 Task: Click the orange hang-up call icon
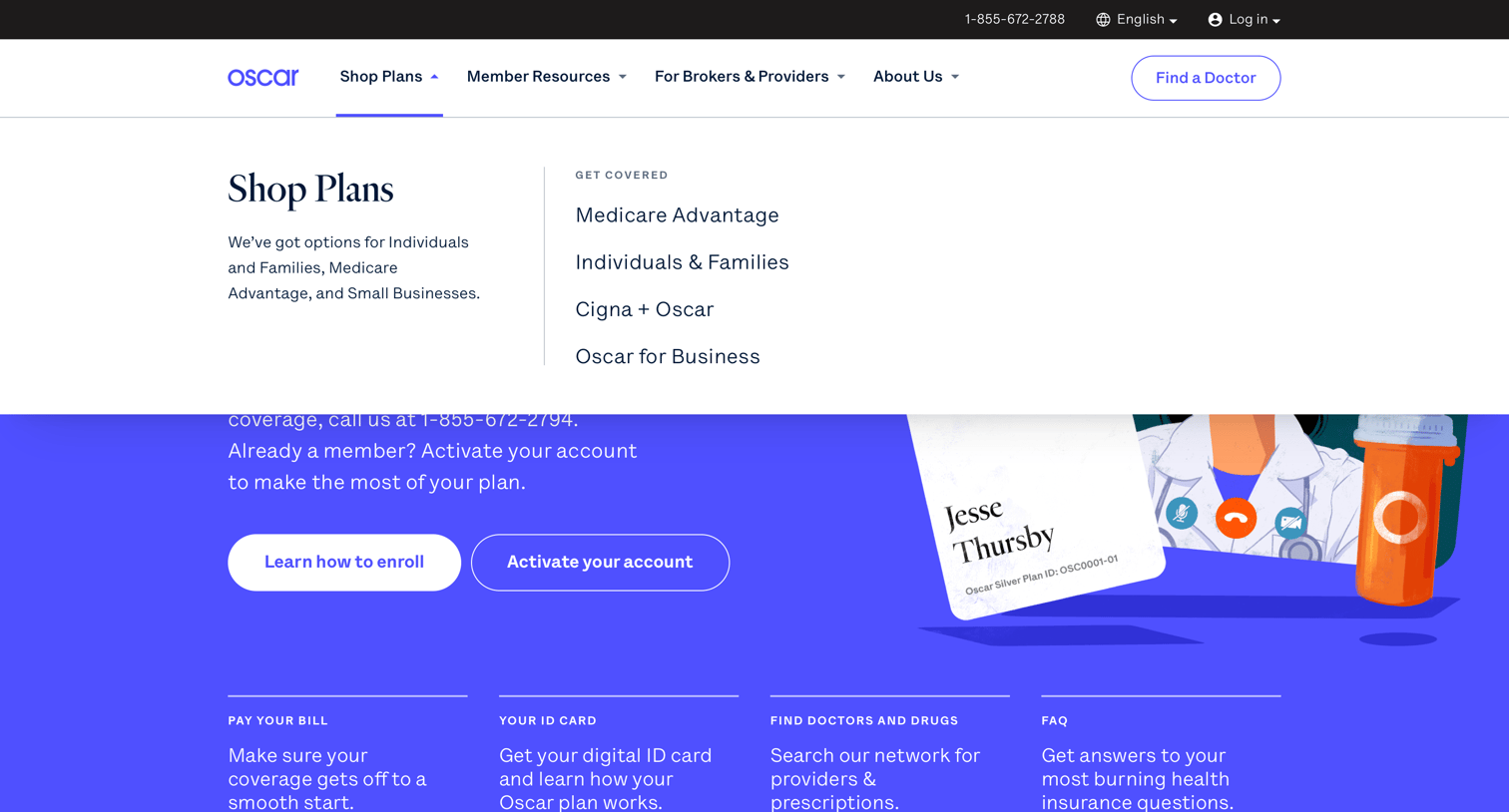(1236, 518)
